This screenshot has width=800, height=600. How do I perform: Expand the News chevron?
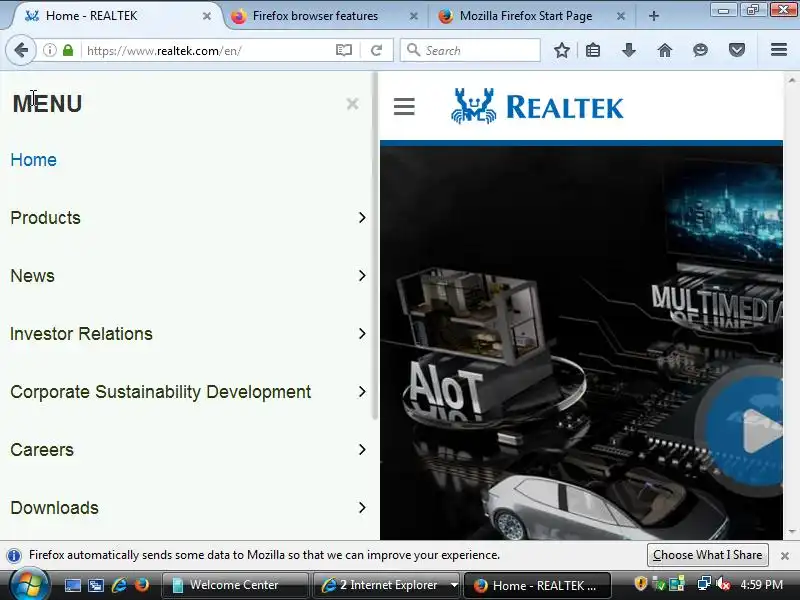[362, 276]
